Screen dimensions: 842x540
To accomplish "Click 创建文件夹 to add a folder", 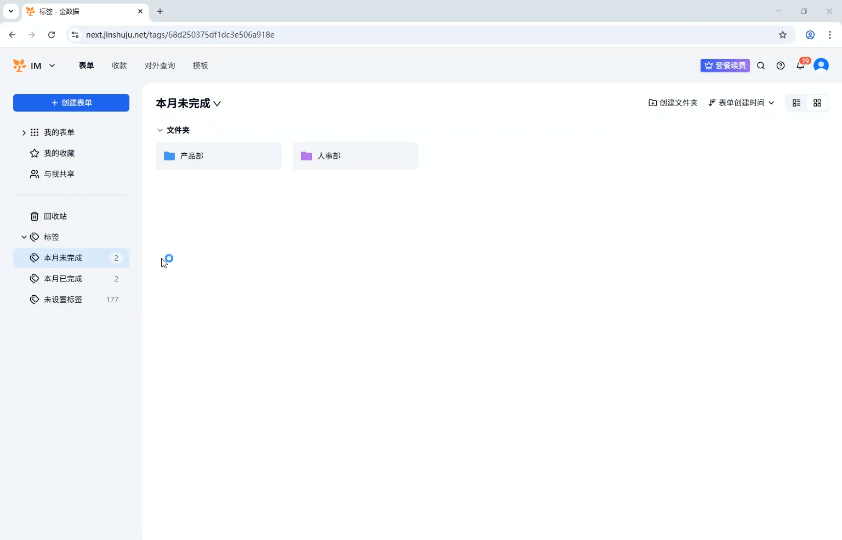I will tap(673, 103).
